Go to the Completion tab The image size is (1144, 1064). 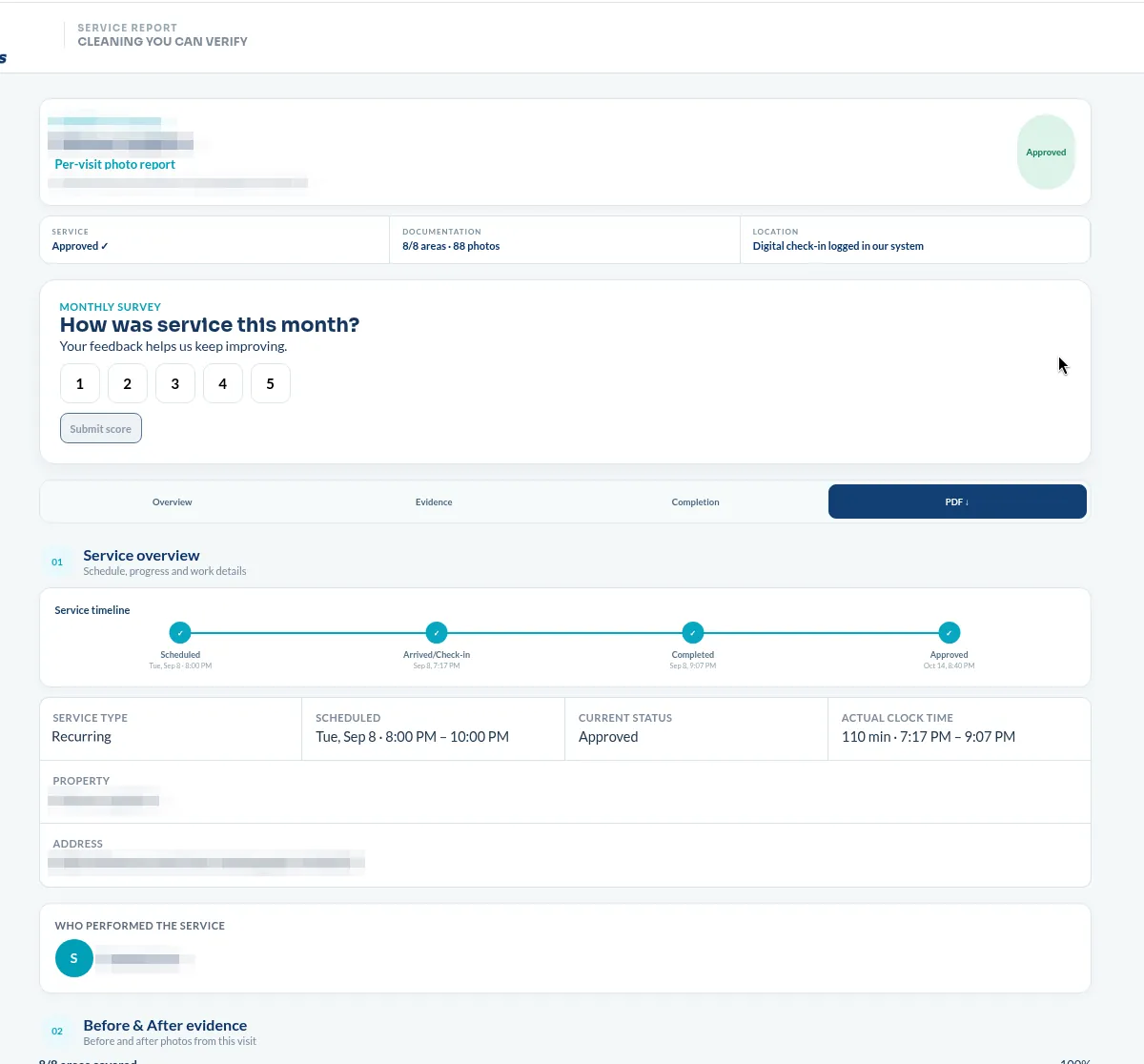[x=696, y=501]
